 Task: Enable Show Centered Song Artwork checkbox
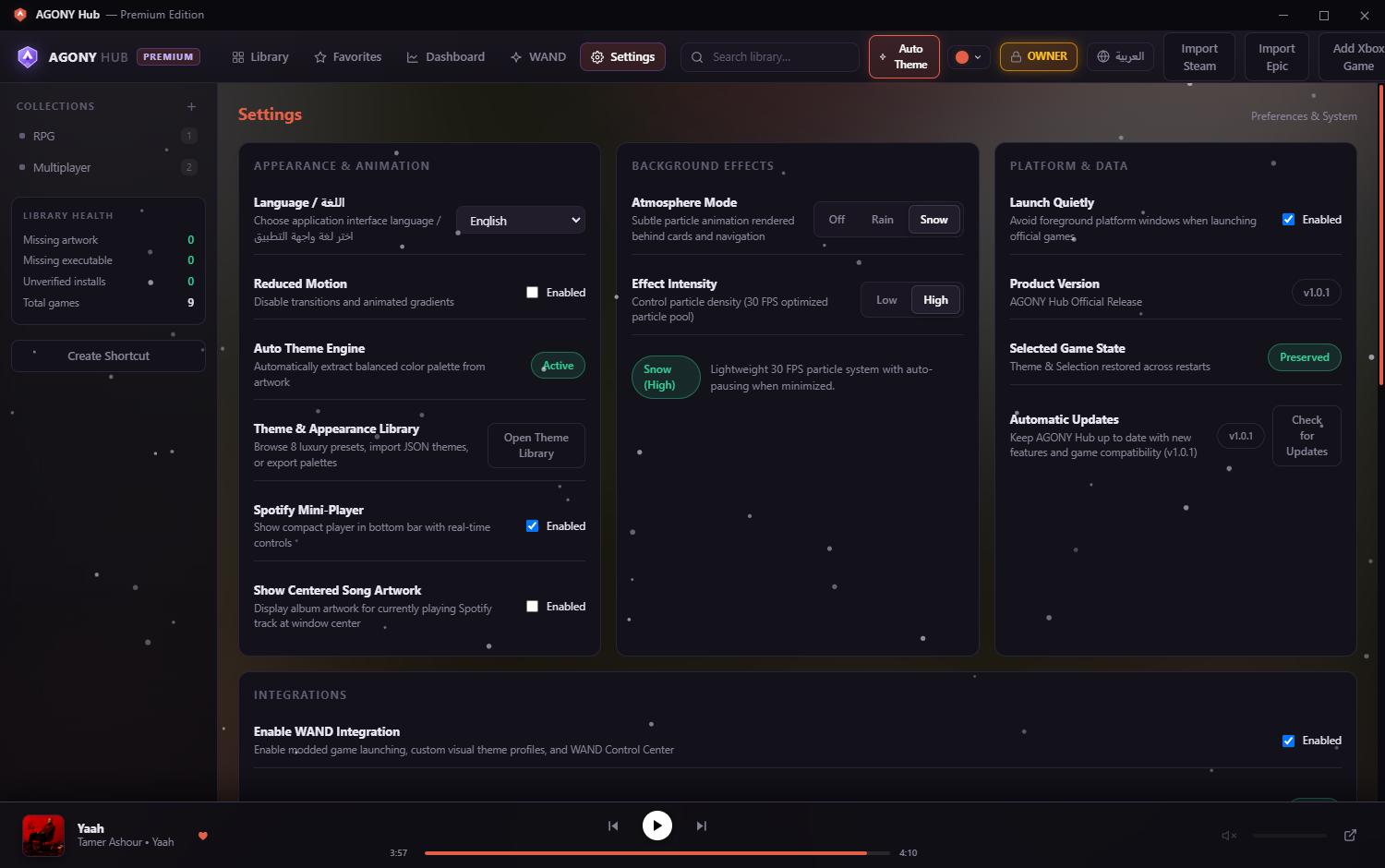coord(532,607)
